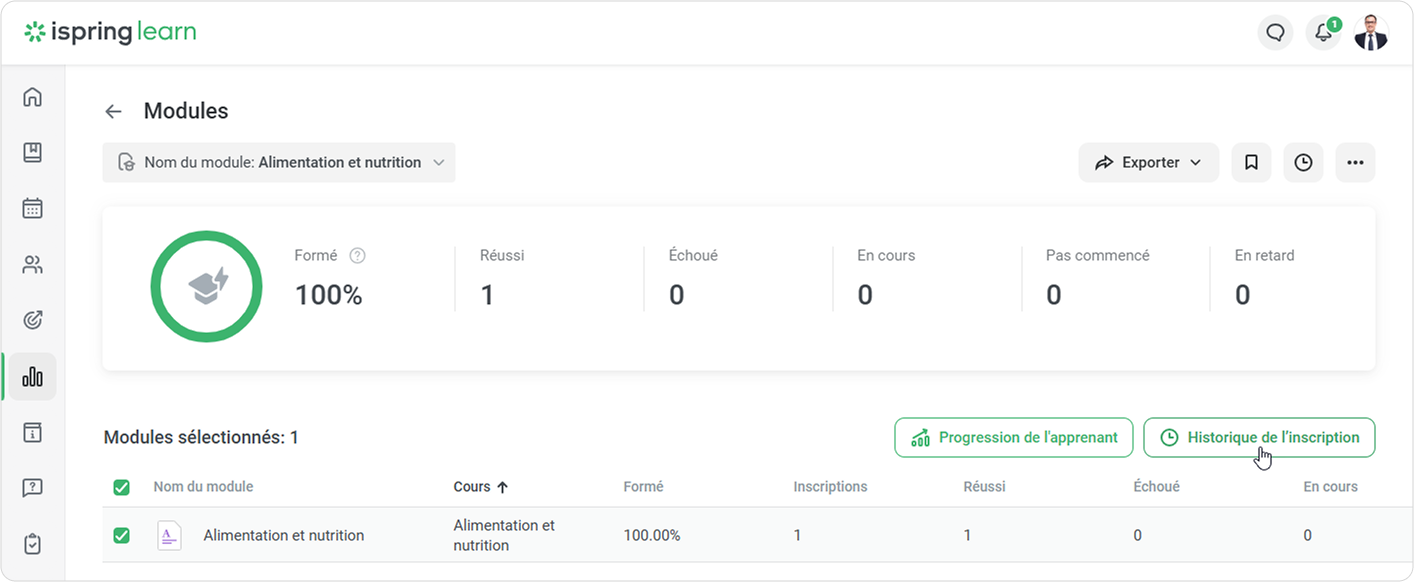Click the notification bell icon

tap(1323, 33)
